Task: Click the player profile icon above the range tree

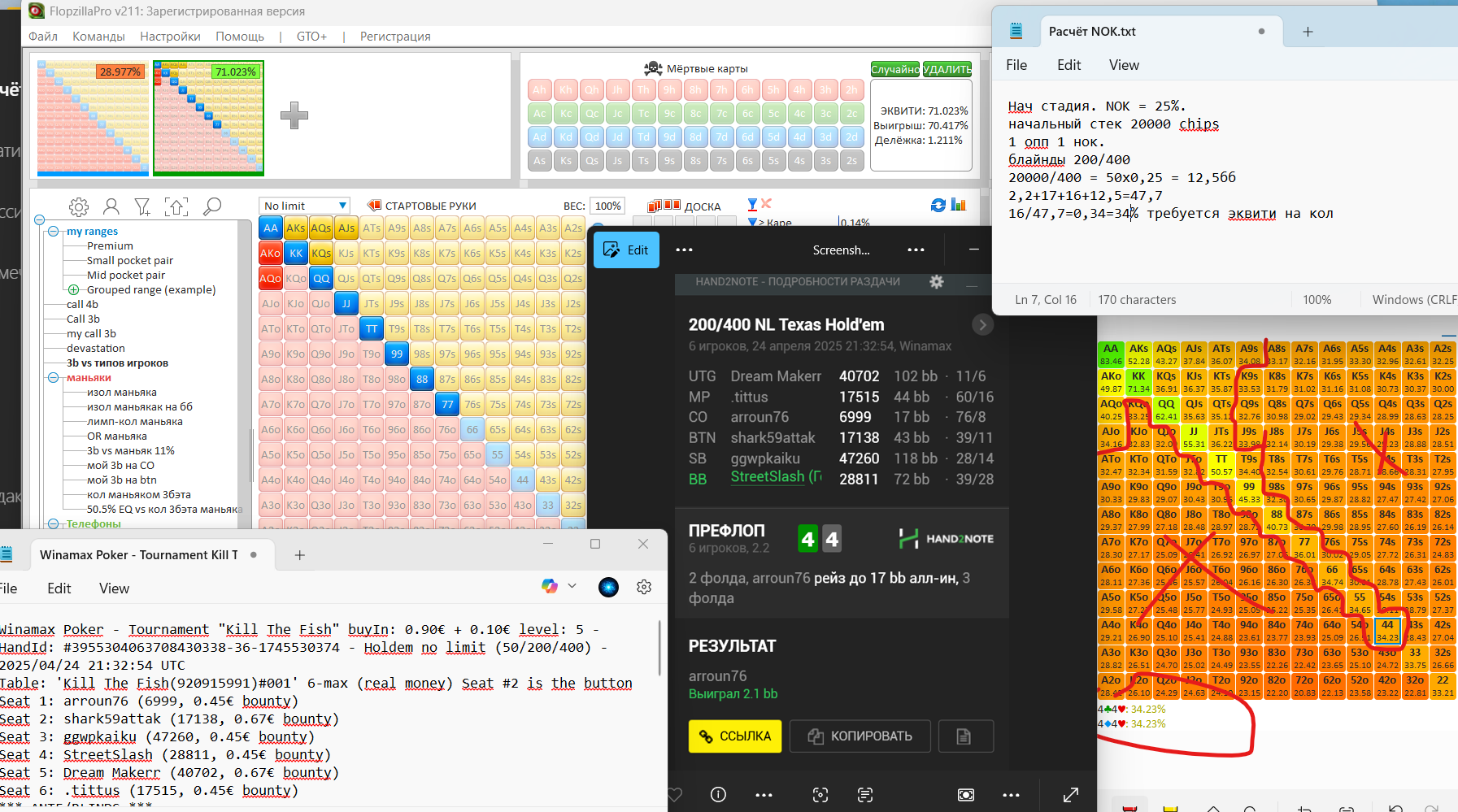Action: pyautogui.click(x=111, y=206)
